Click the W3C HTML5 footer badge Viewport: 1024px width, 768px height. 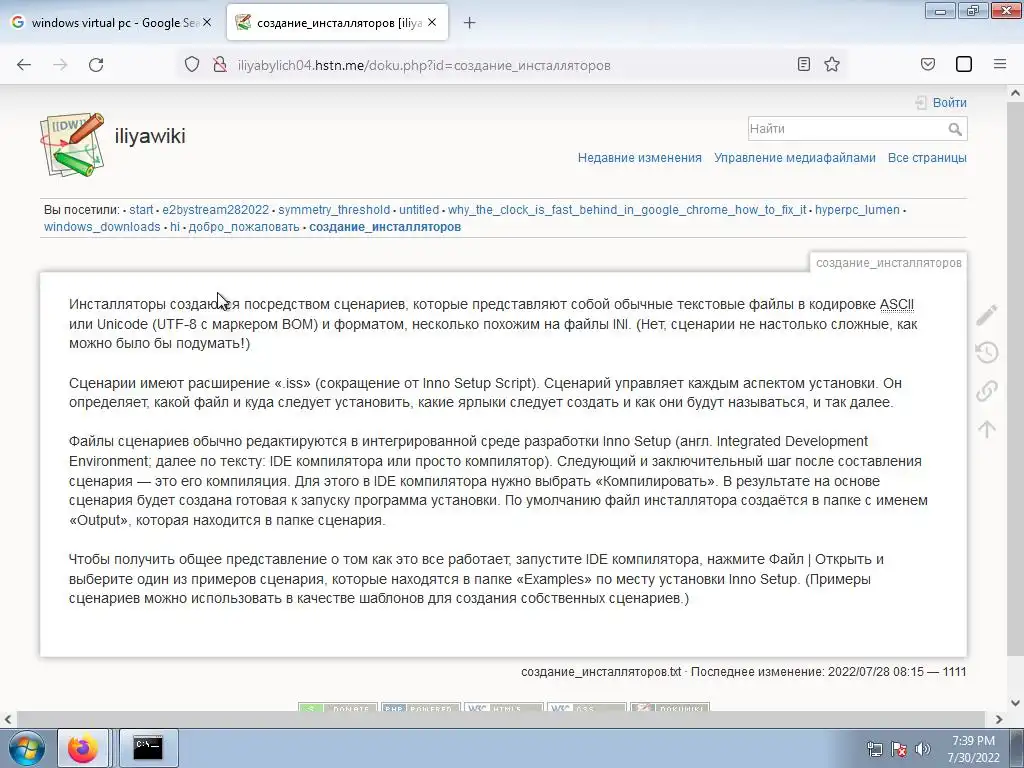coord(504,707)
